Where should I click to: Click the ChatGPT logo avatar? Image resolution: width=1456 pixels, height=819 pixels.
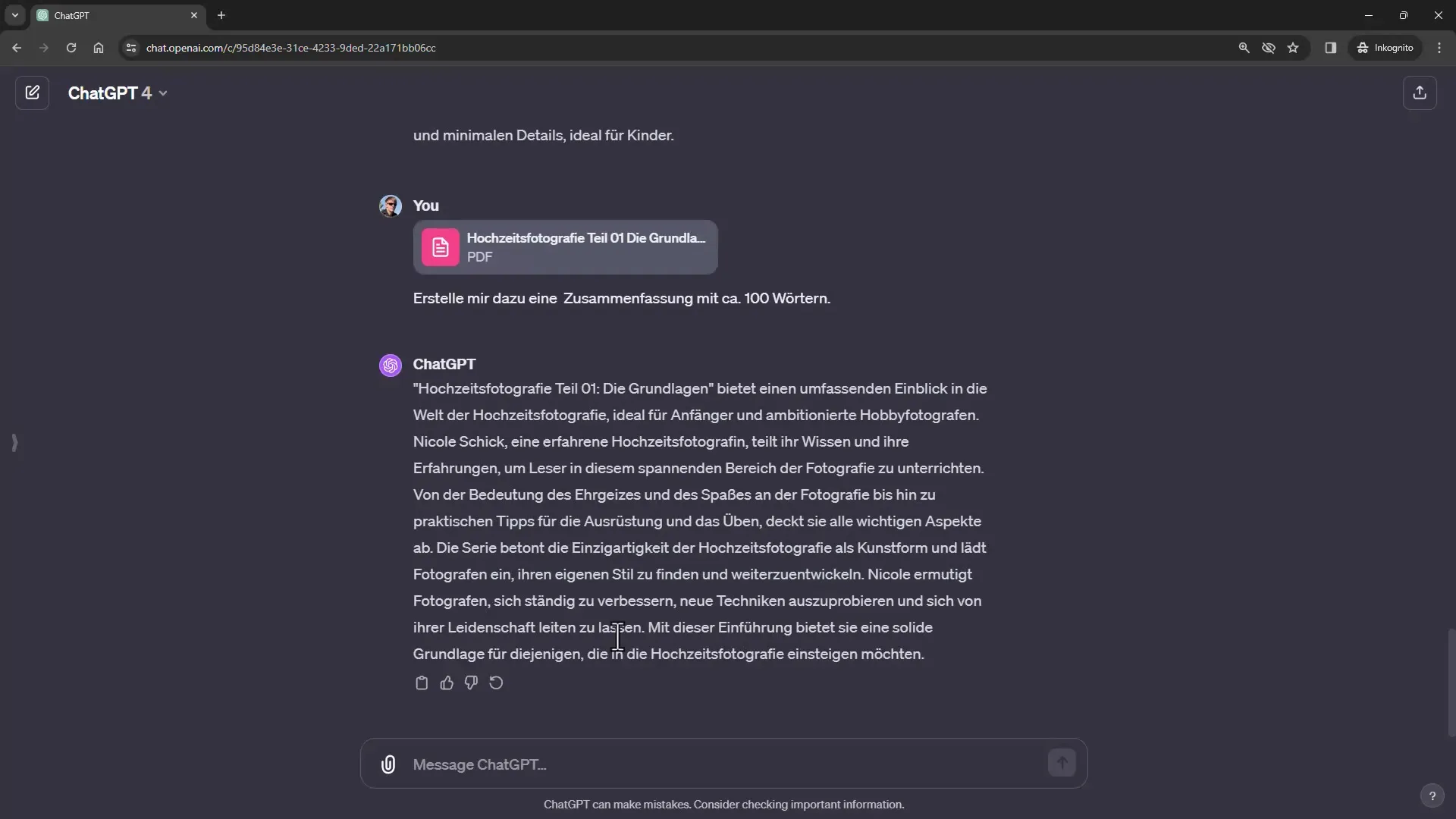coord(391,366)
